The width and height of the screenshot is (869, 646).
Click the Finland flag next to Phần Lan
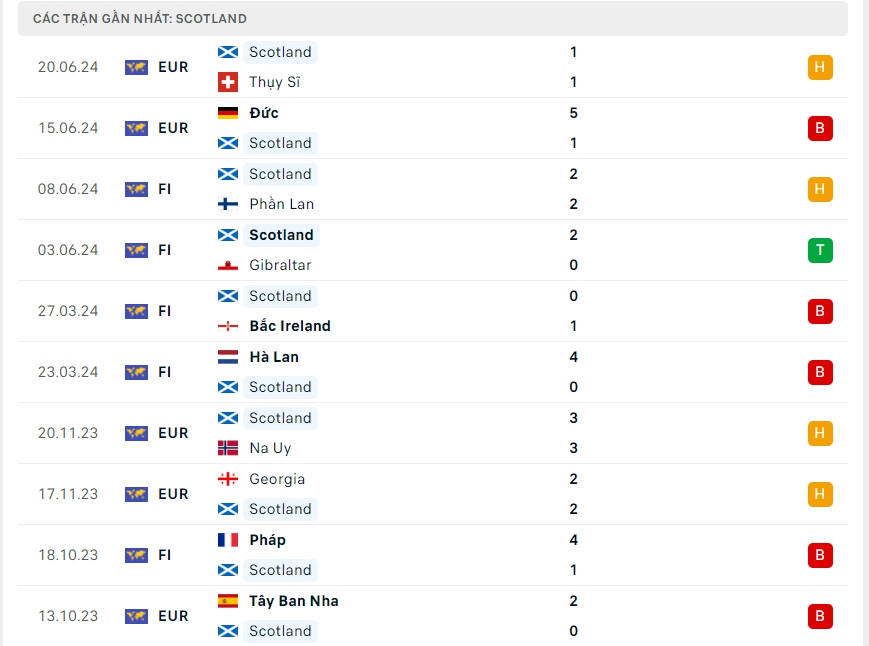point(228,204)
